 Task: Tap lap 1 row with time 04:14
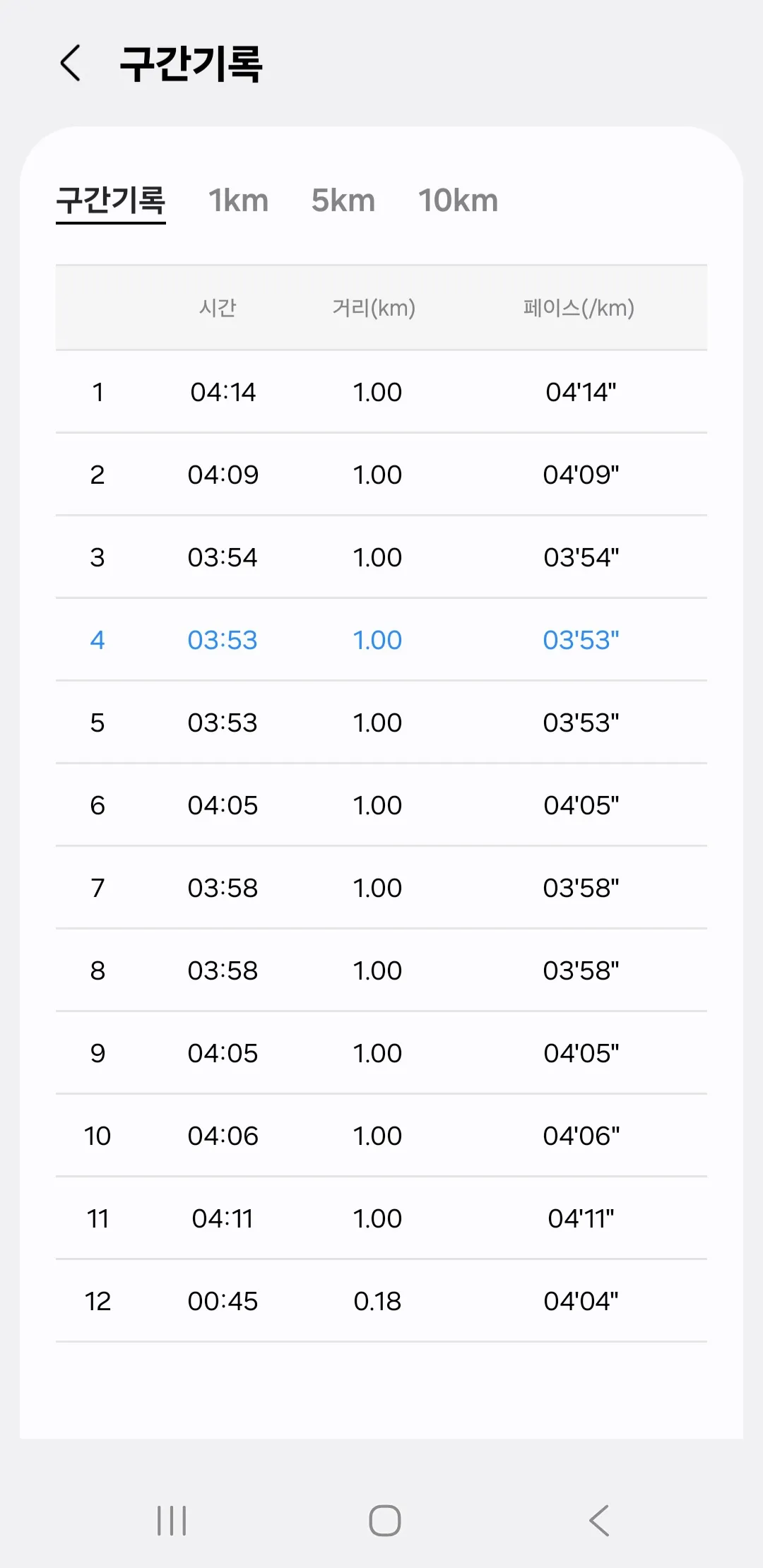pos(381,392)
